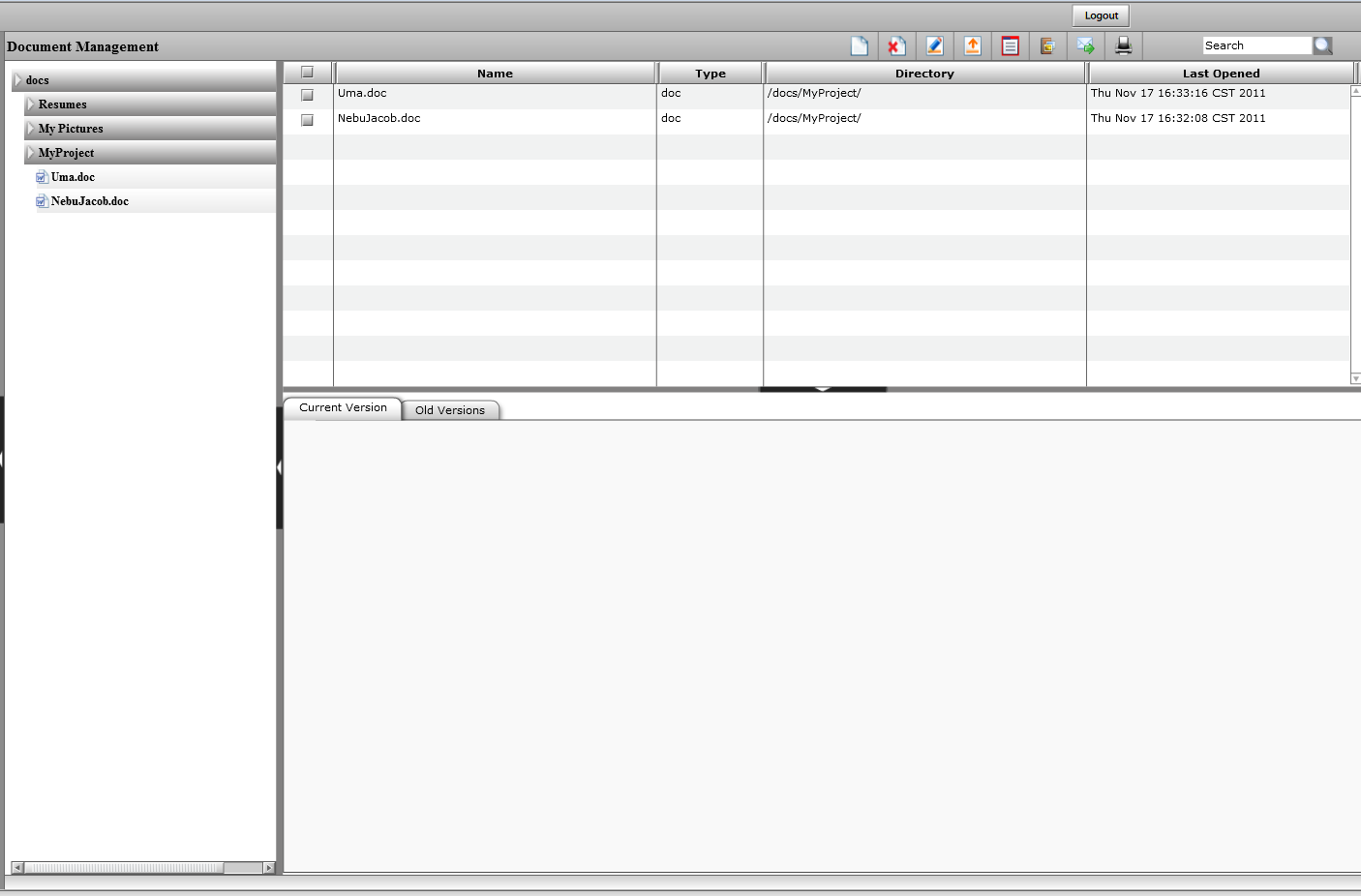The image size is (1361, 896).
Task: Select the Current Version tab
Action: pyautogui.click(x=343, y=407)
